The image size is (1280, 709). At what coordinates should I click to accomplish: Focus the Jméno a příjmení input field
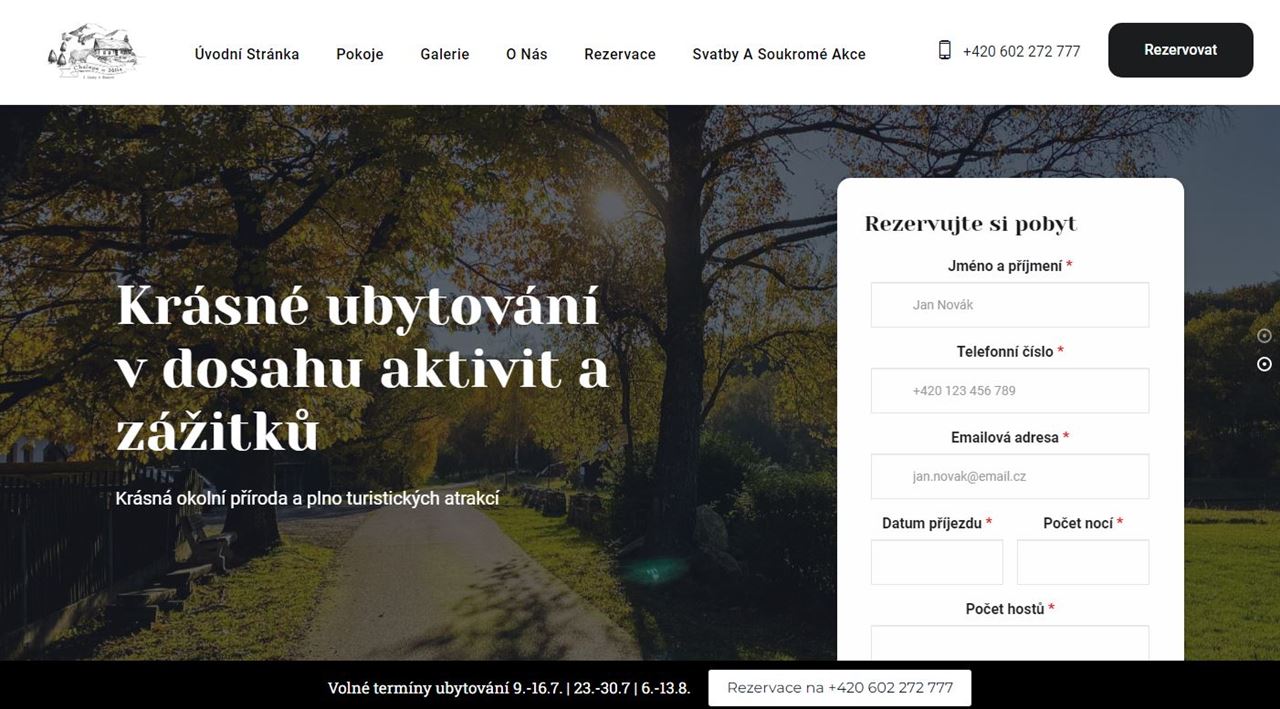1010,305
